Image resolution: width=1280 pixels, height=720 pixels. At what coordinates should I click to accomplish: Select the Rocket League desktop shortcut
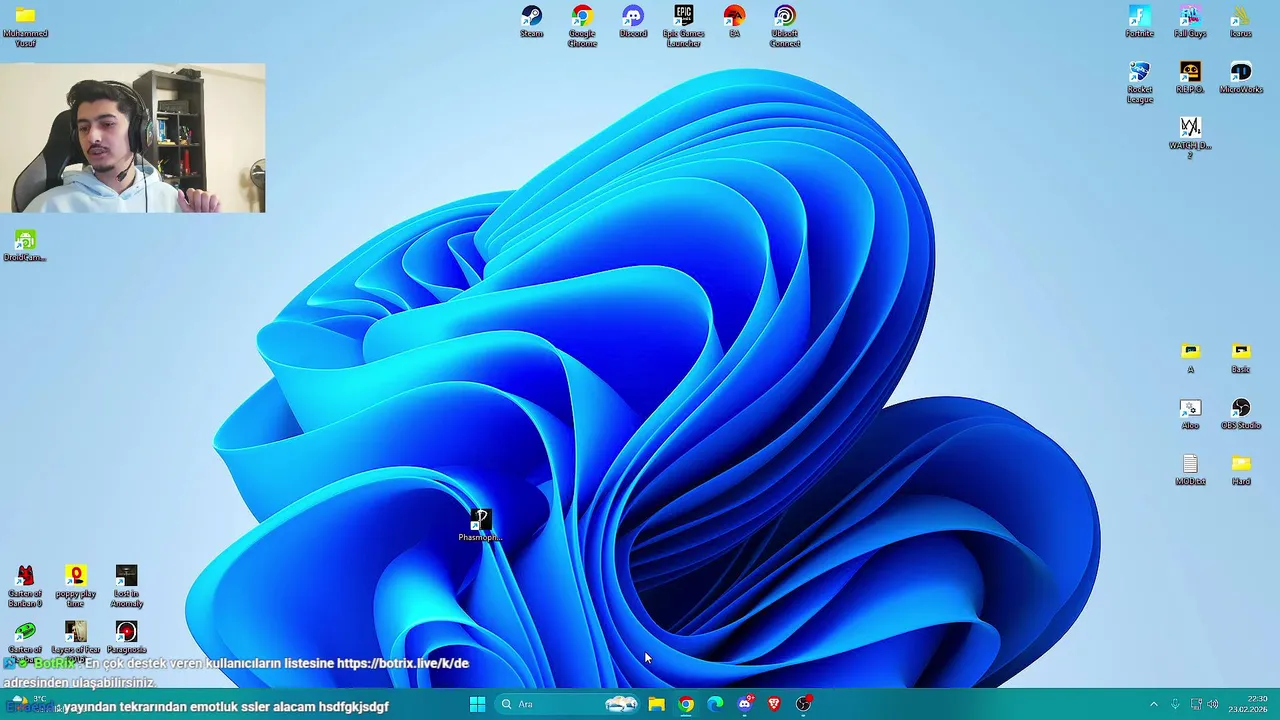tap(1139, 81)
